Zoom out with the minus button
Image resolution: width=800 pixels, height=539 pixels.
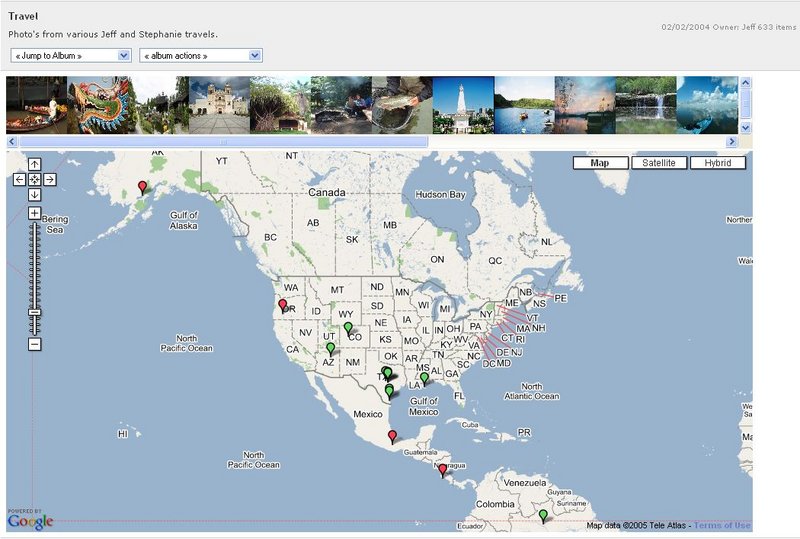click(34, 344)
